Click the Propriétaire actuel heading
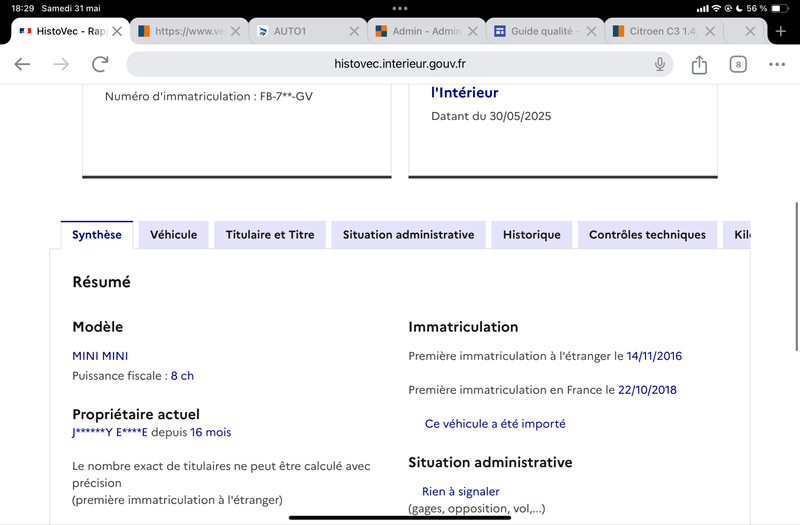This screenshot has width=800, height=525. point(136,414)
